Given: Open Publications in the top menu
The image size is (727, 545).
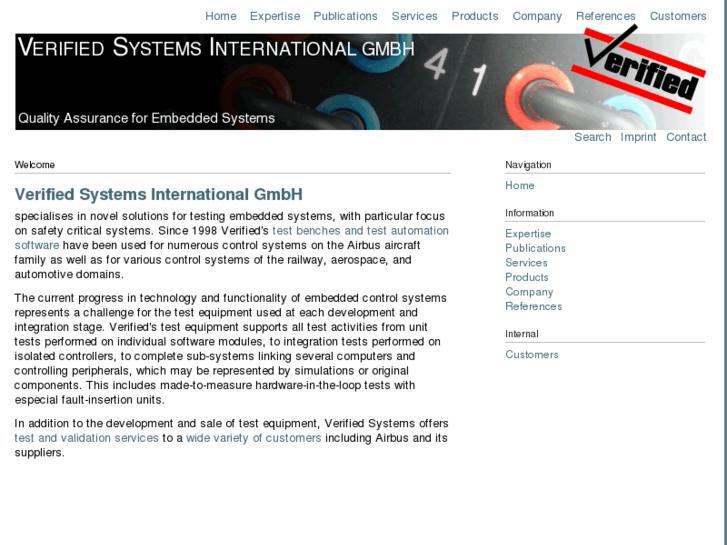Looking at the screenshot, I should 345,16.
